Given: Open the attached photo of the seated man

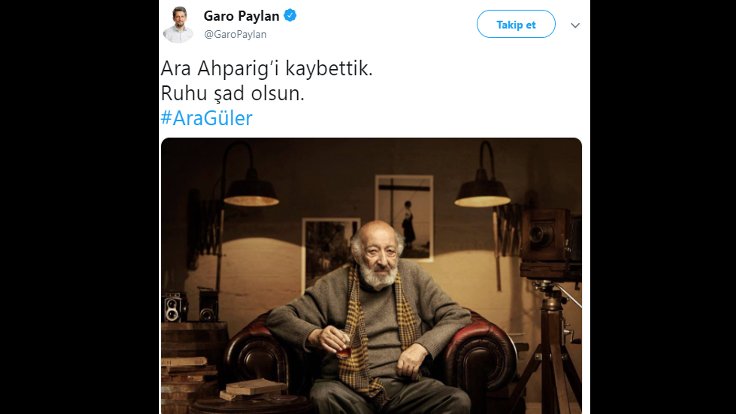Looking at the screenshot, I should 371,276.
